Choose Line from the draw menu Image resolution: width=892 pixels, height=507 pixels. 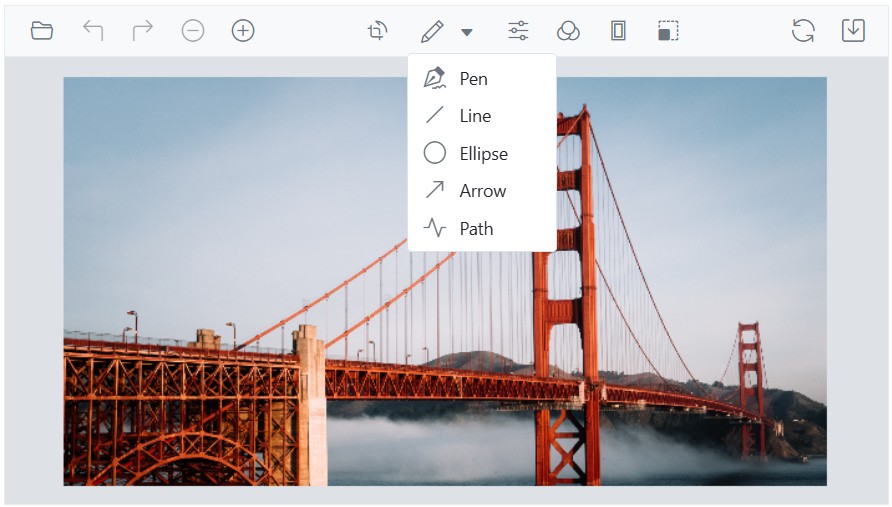482,116
